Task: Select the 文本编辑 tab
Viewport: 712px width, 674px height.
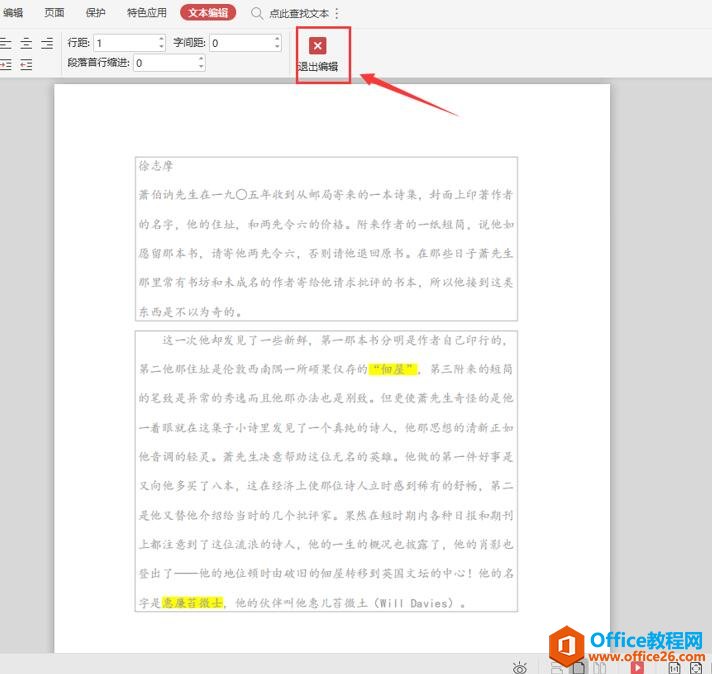Action: click(208, 13)
